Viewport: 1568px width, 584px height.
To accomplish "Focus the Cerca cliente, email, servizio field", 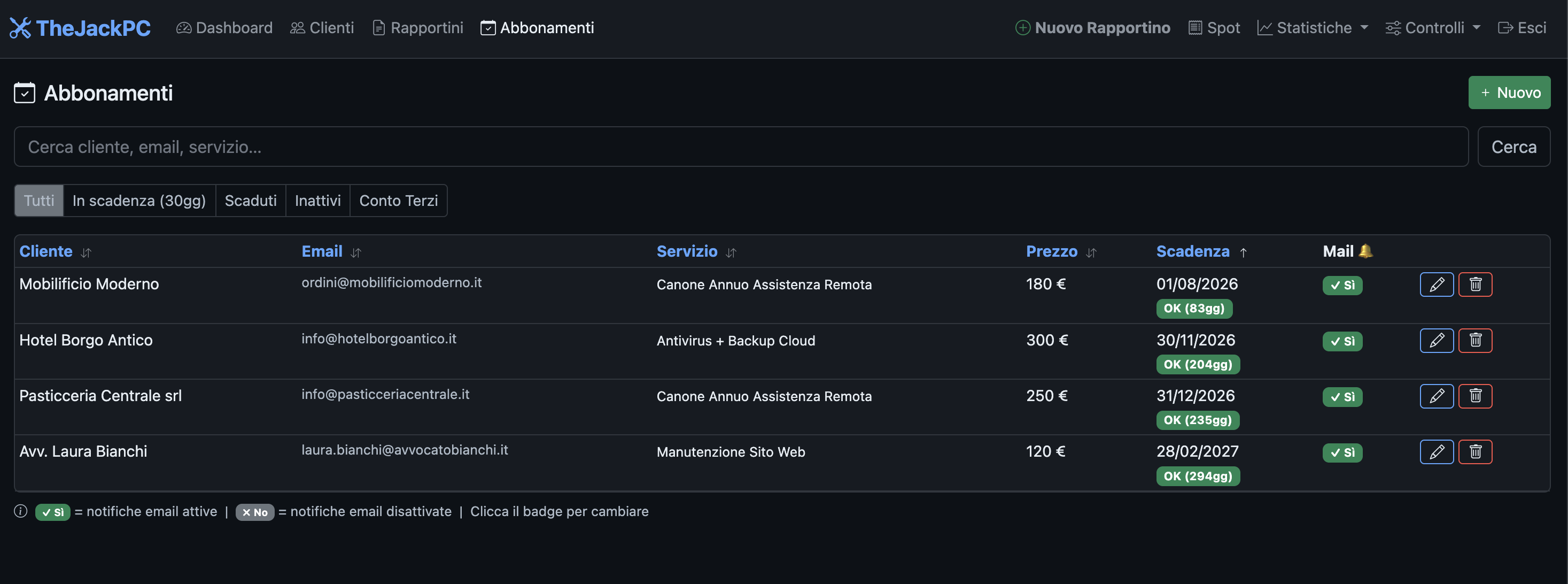I will click(x=741, y=147).
